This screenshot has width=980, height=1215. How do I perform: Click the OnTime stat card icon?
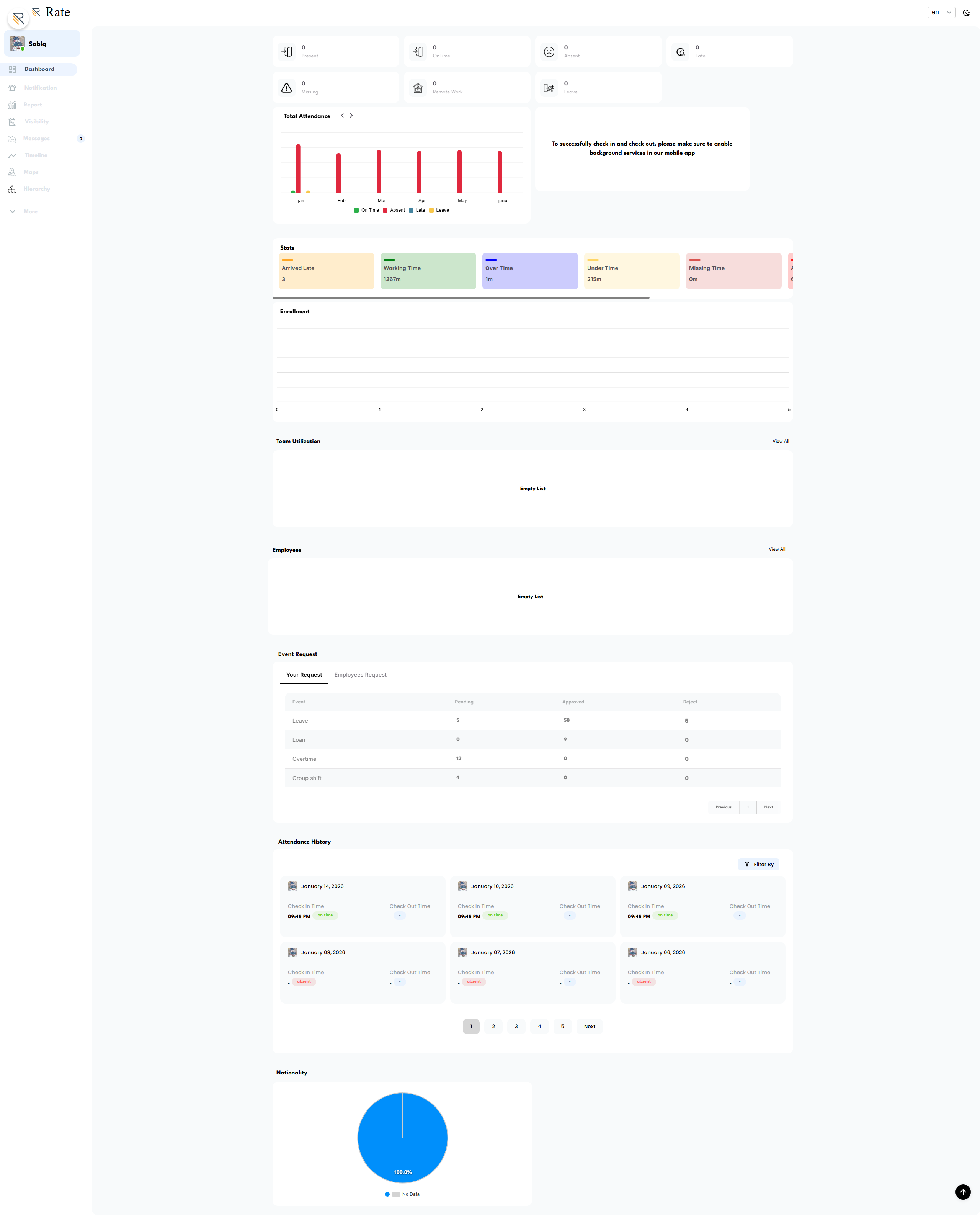click(418, 52)
